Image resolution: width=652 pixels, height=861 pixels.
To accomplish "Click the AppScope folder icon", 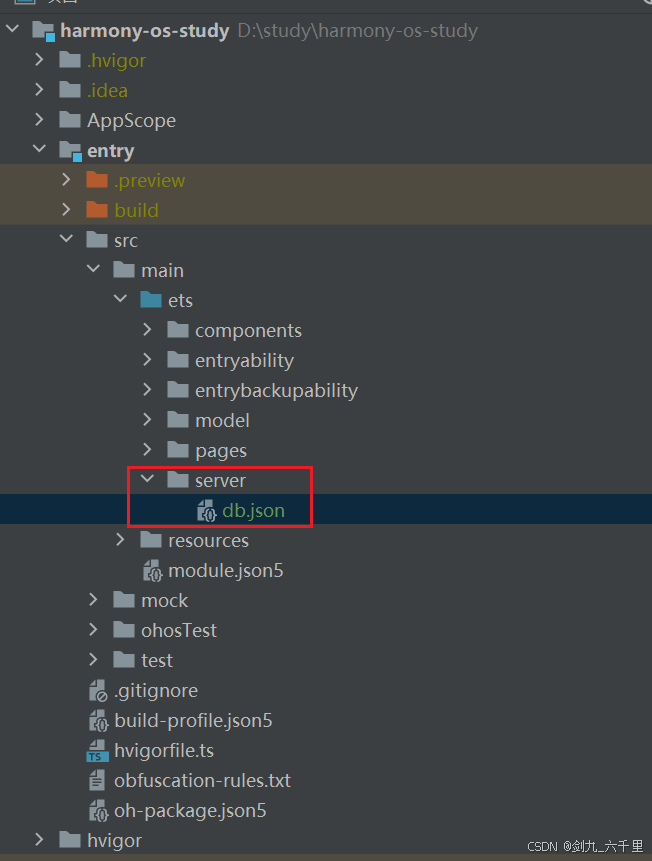I will [70, 120].
